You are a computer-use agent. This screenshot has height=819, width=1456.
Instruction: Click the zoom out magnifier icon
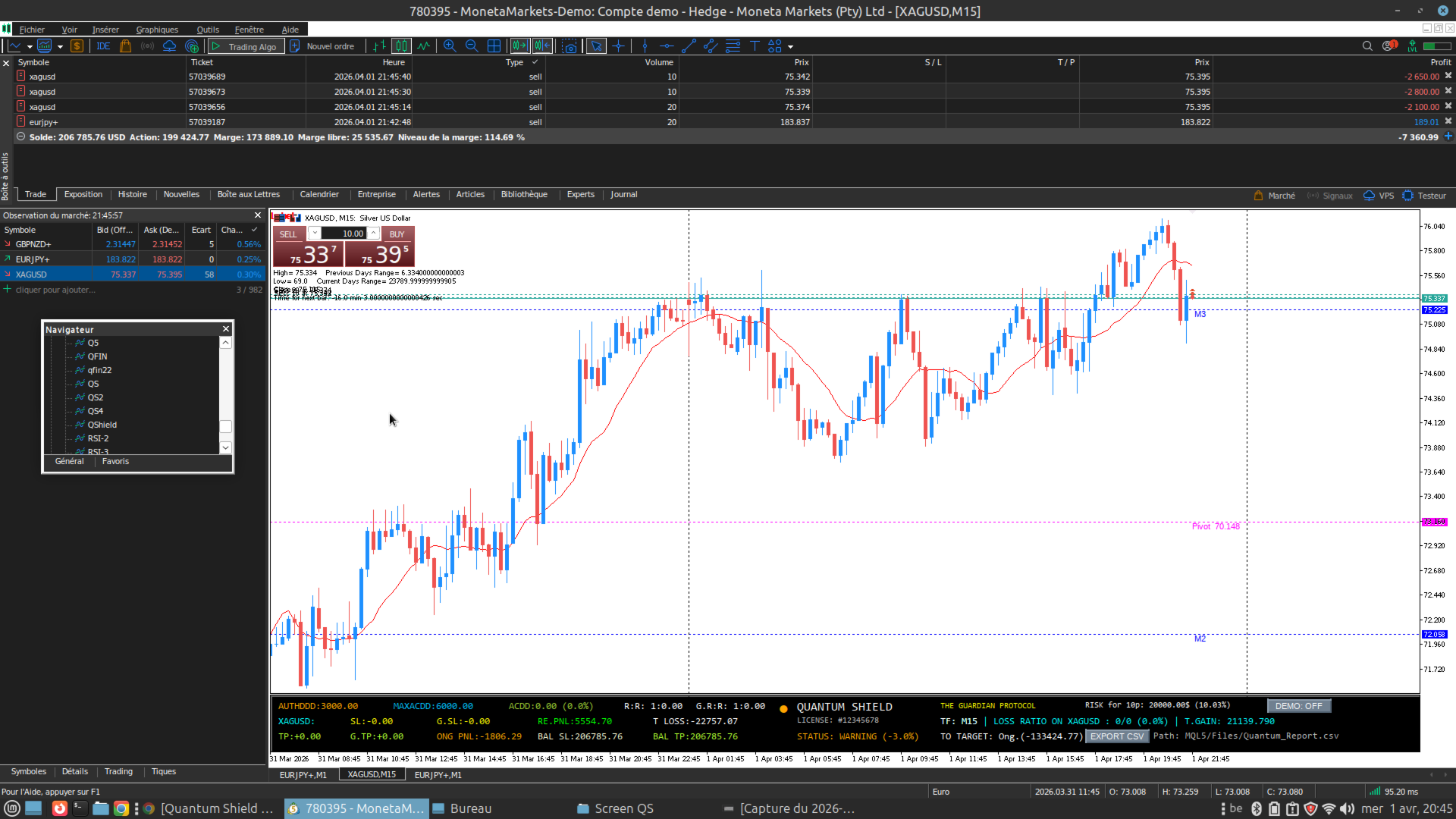pyautogui.click(x=472, y=46)
